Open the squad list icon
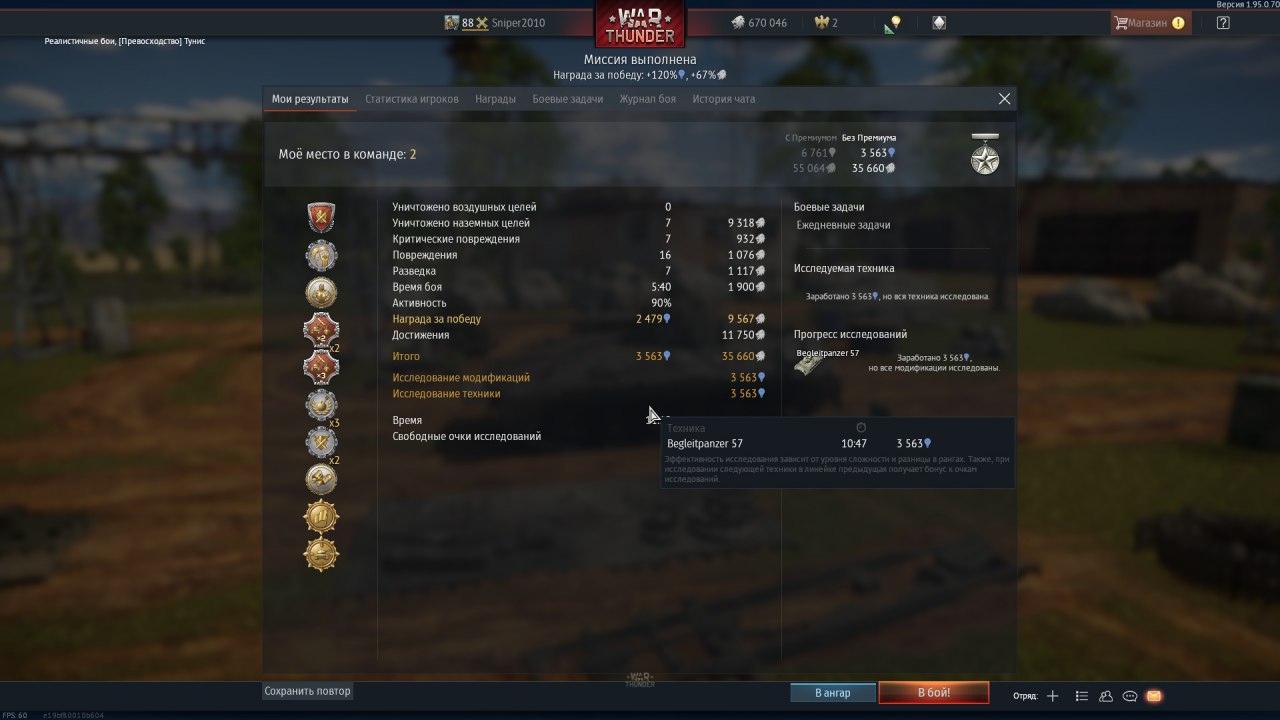The width and height of the screenshot is (1280, 720). click(1081, 696)
